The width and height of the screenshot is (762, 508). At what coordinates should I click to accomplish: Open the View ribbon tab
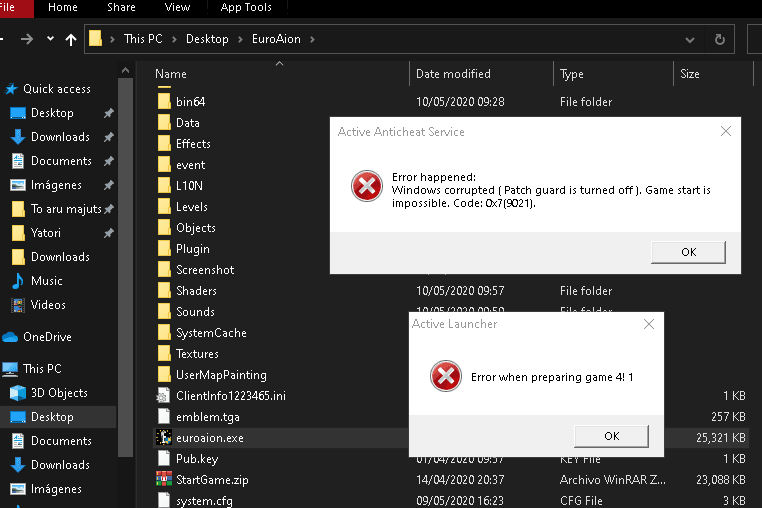(x=177, y=7)
